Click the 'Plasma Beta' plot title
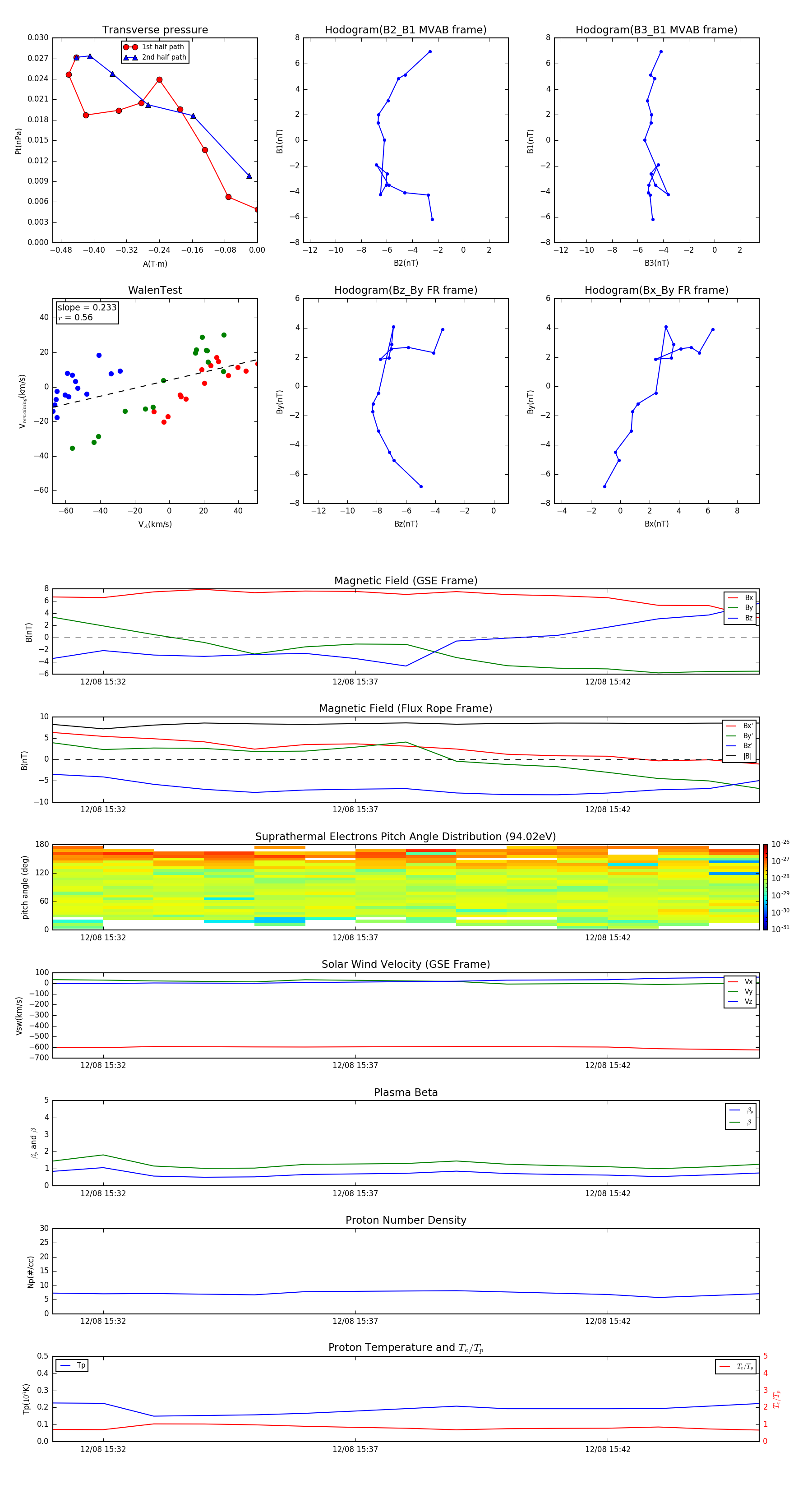812x1489 pixels. pos(406,1092)
